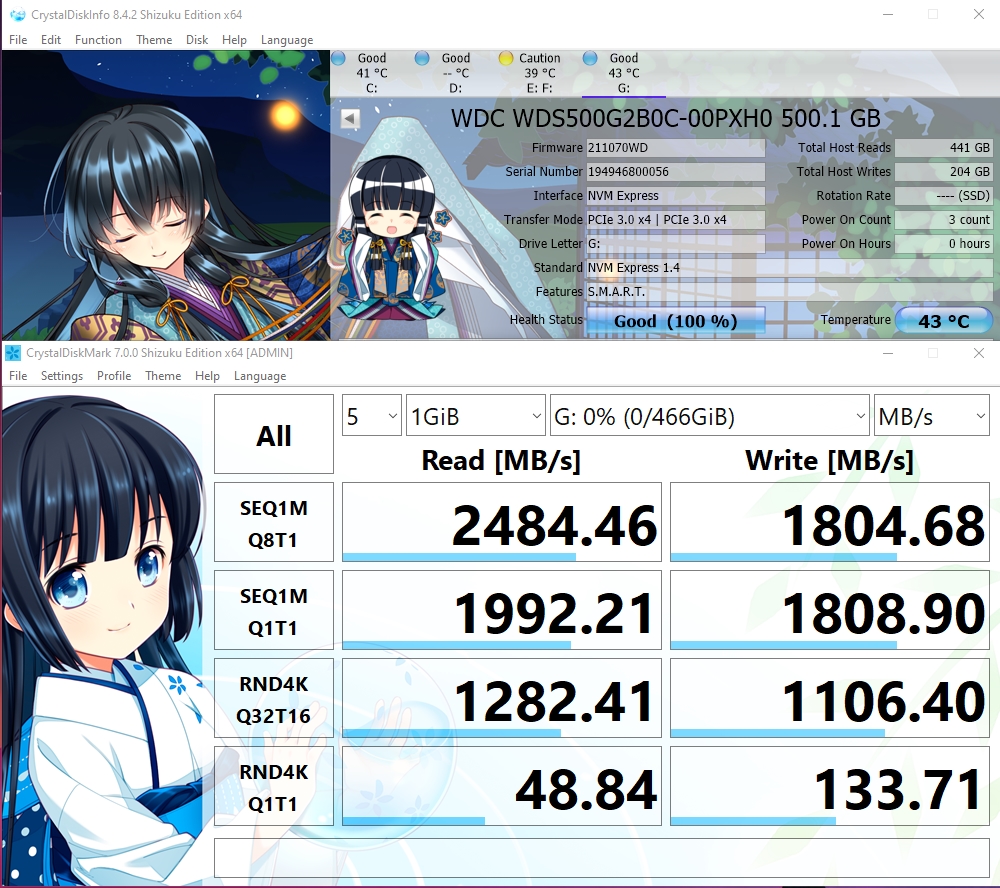The height and width of the screenshot is (888, 1000).
Task: Open Edit menu in CrystalDiskInfo
Action: coord(51,40)
